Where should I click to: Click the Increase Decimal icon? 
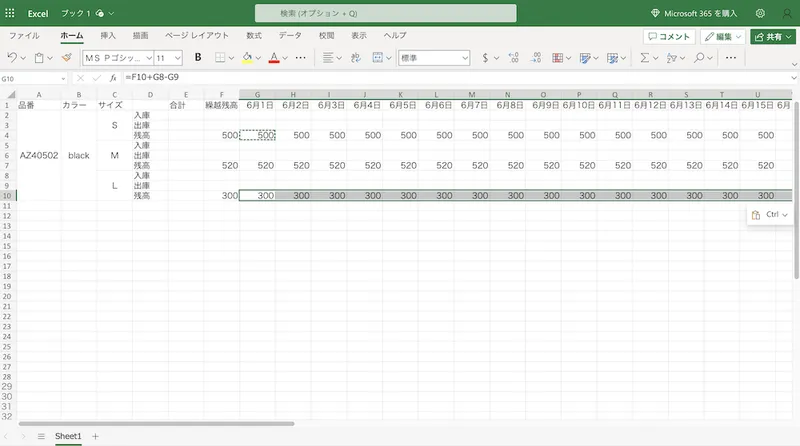(514, 58)
